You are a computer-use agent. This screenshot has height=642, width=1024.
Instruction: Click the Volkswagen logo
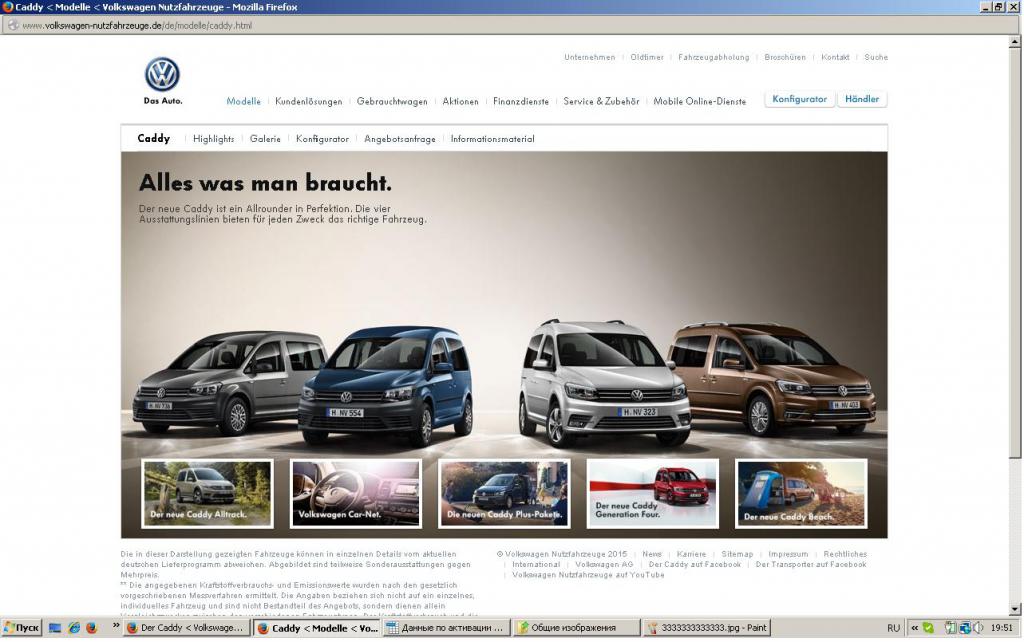tap(162, 74)
